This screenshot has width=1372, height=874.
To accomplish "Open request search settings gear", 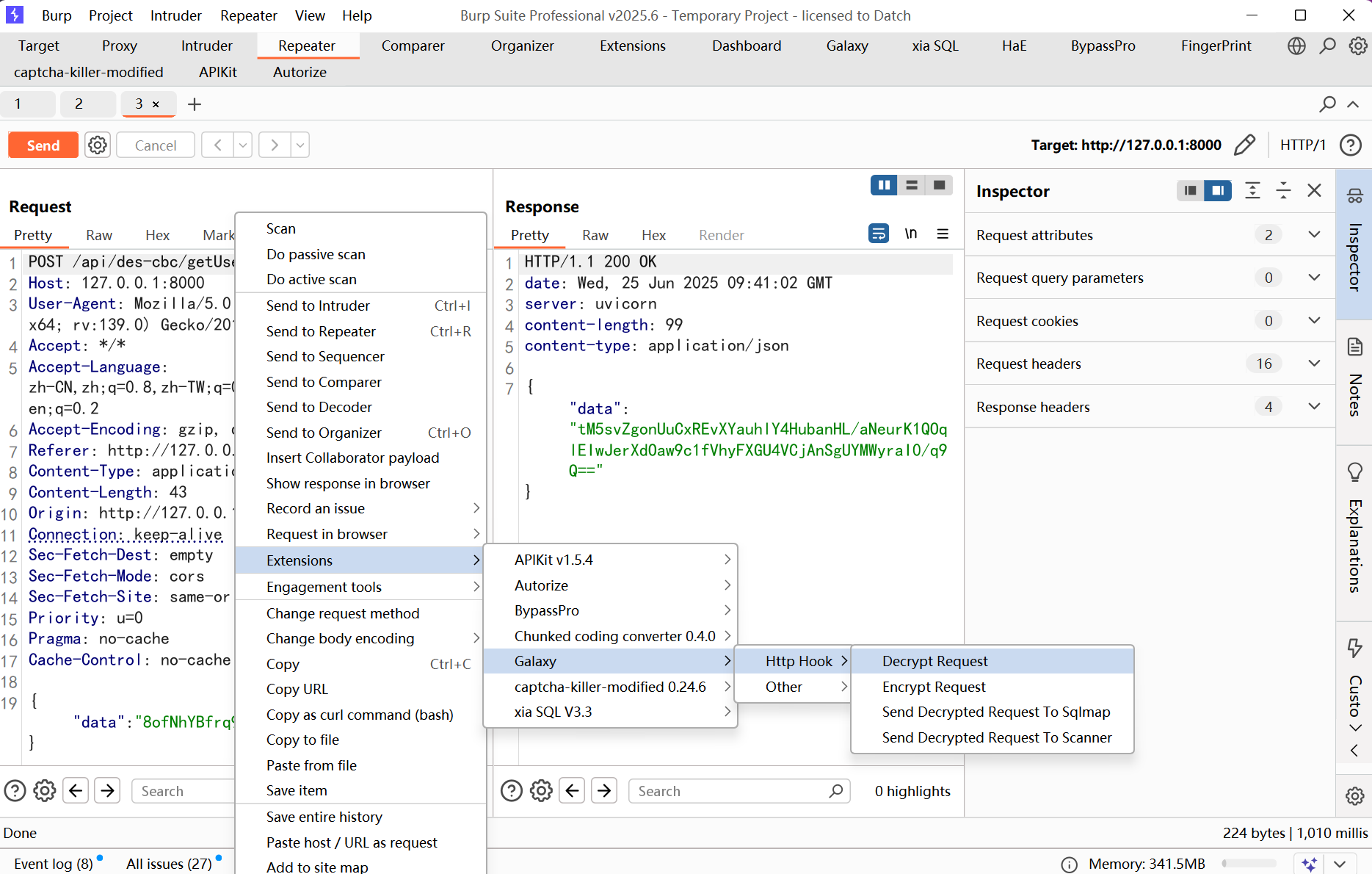I will 45,791.
